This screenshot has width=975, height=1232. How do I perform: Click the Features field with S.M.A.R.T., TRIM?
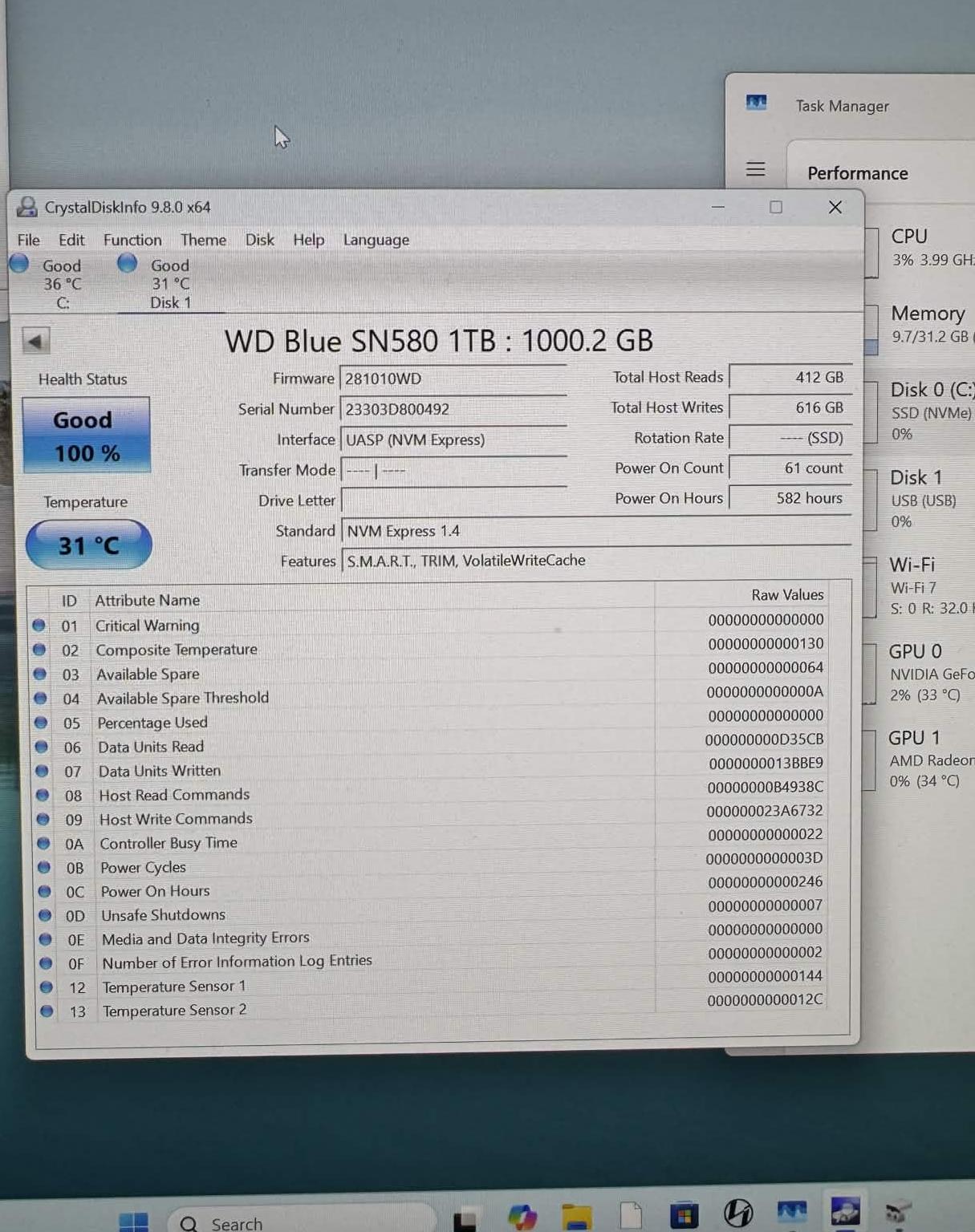(x=596, y=561)
